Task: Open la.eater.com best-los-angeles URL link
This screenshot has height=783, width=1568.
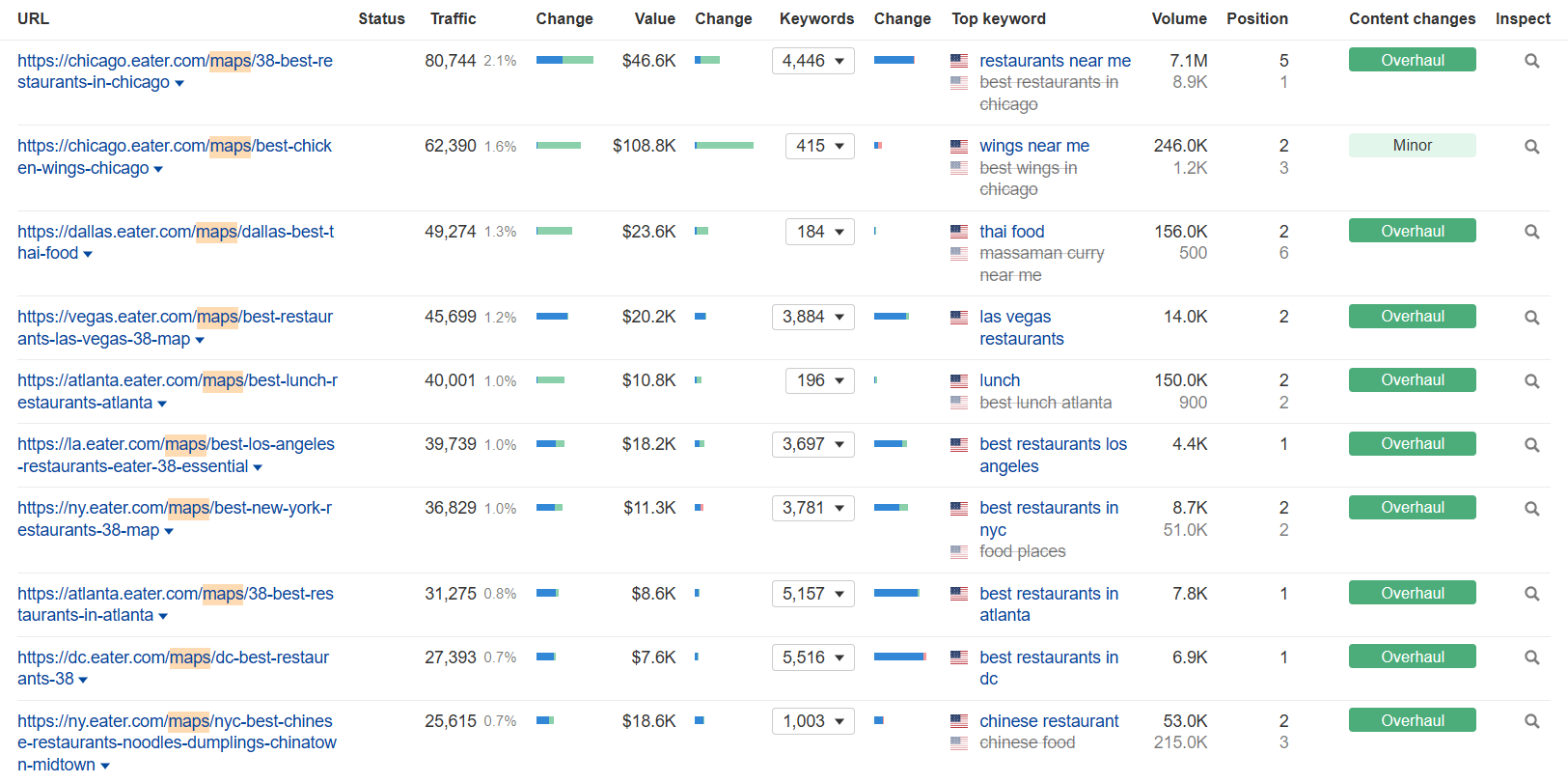Action: pos(176,456)
